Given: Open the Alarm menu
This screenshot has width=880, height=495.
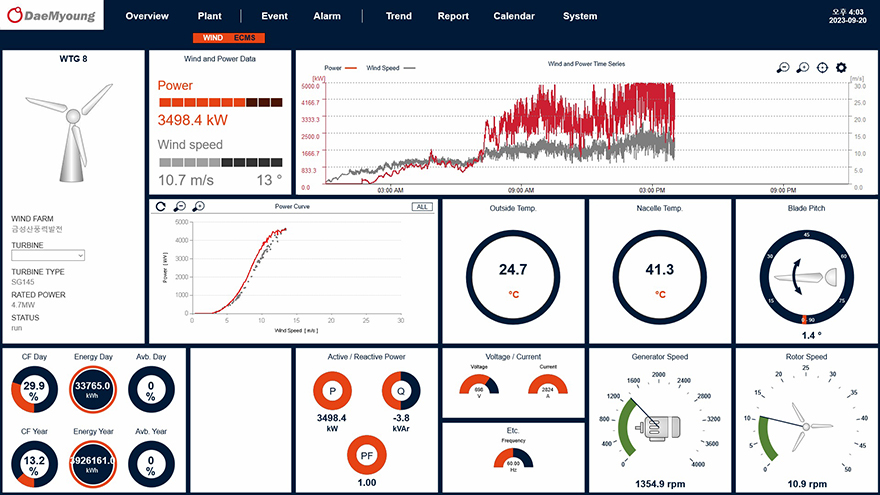Looking at the screenshot, I should click(327, 16).
